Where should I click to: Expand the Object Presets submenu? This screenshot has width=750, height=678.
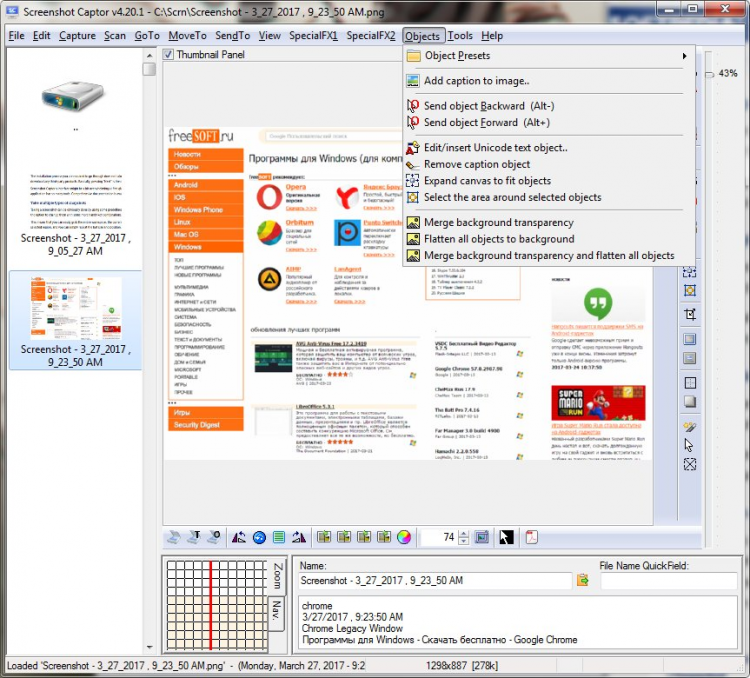(548, 56)
